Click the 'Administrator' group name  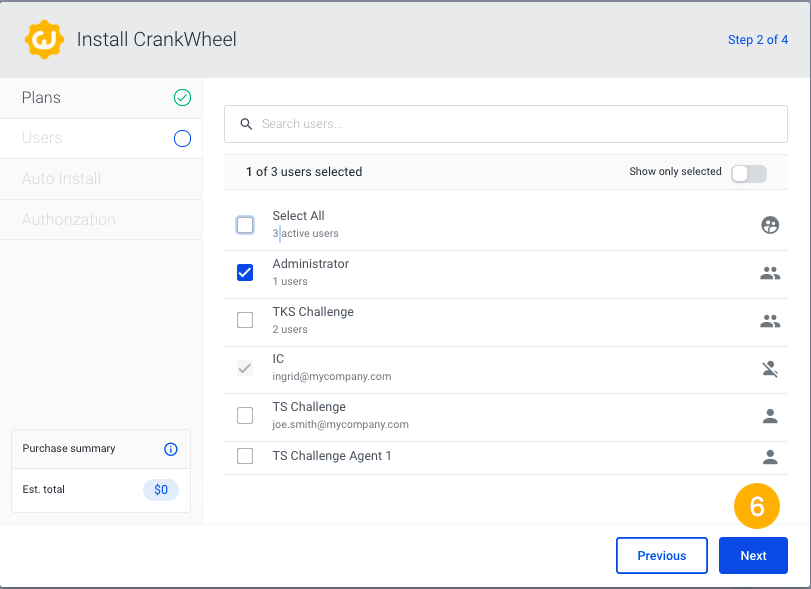(311, 264)
